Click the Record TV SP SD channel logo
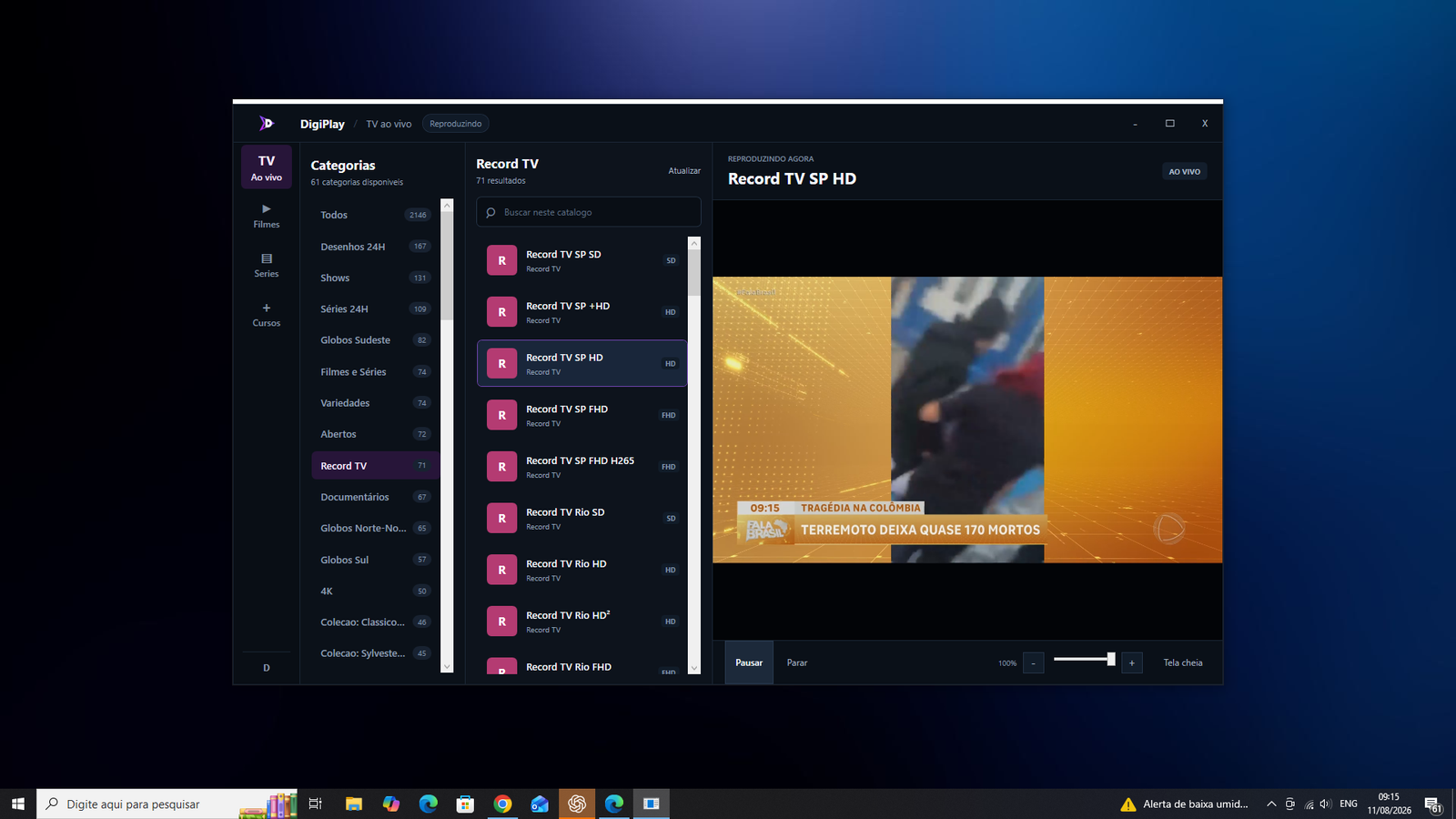Viewport: 1456px width, 819px height. 501,260
